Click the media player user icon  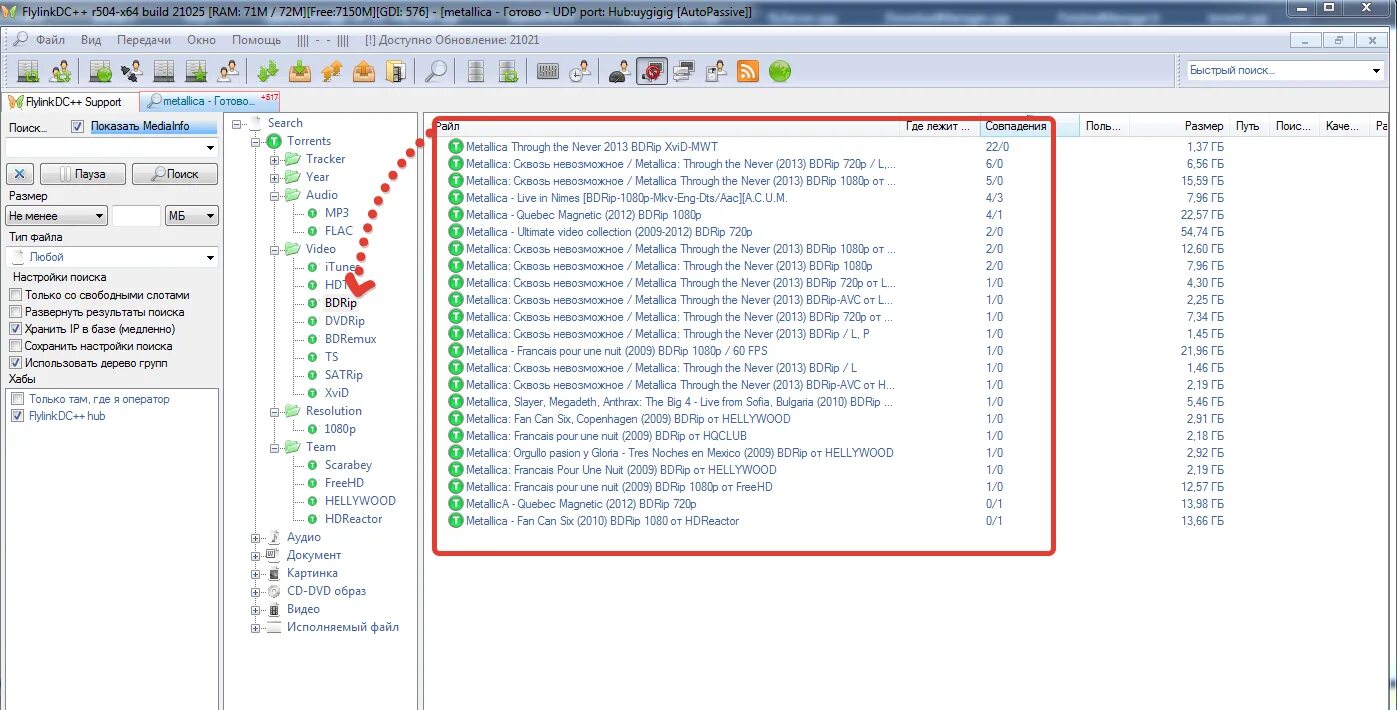[716, 71]
